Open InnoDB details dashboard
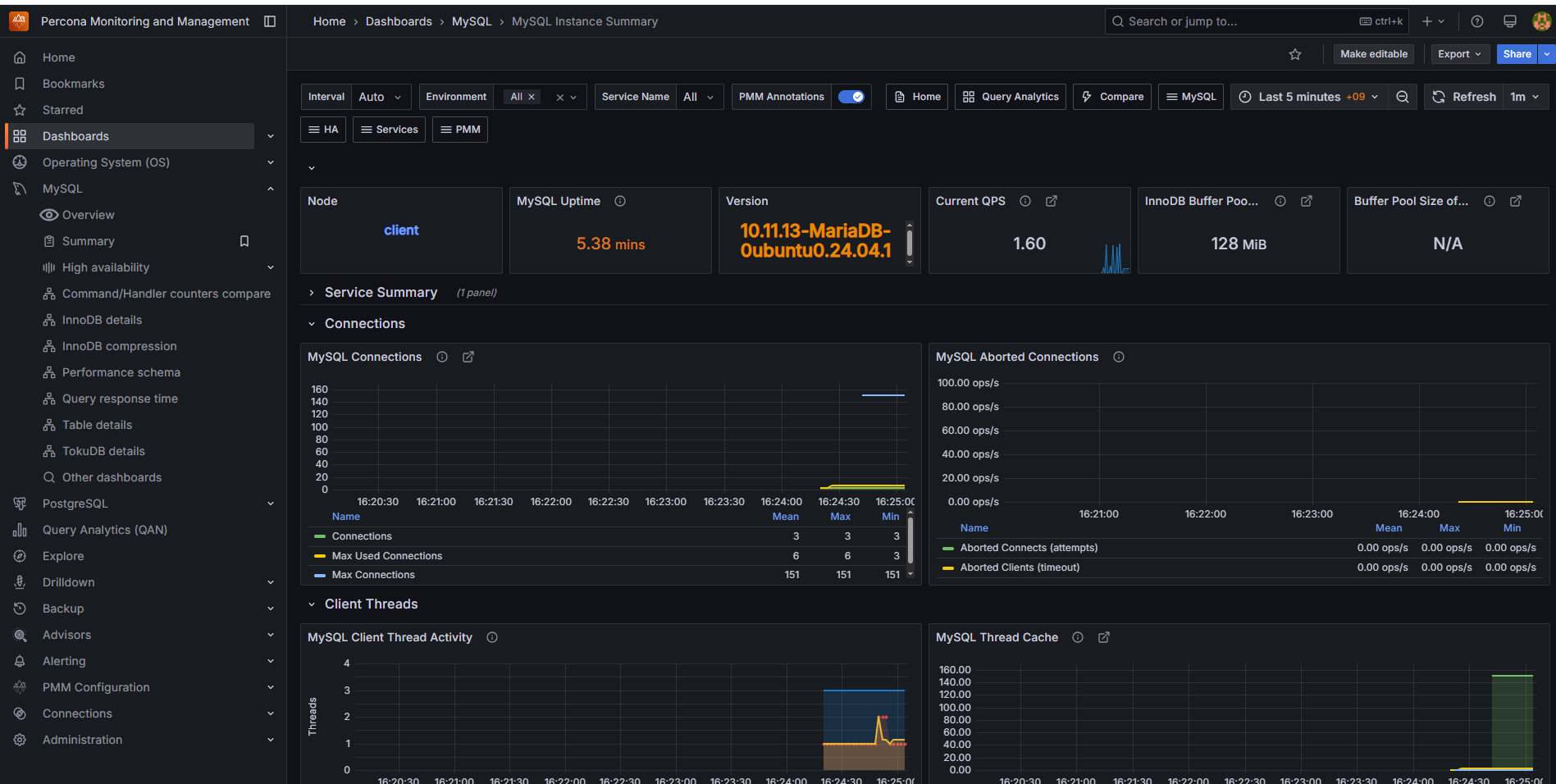The image size is (1556, 784). 102,320
